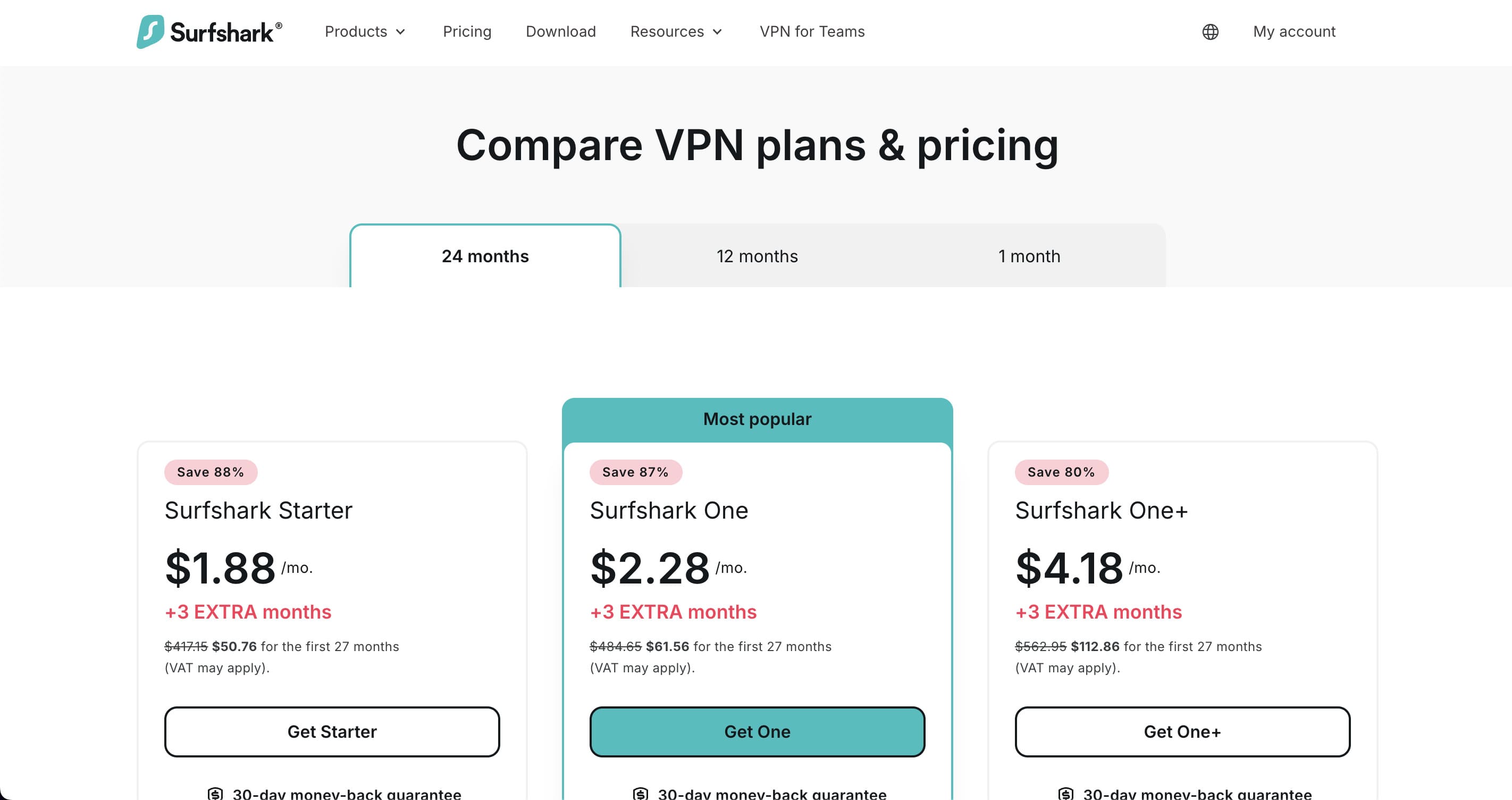The image size is (1512, 800).
Task: Expand the Resources dropdown chevron
Action: [x=717, y=32]
